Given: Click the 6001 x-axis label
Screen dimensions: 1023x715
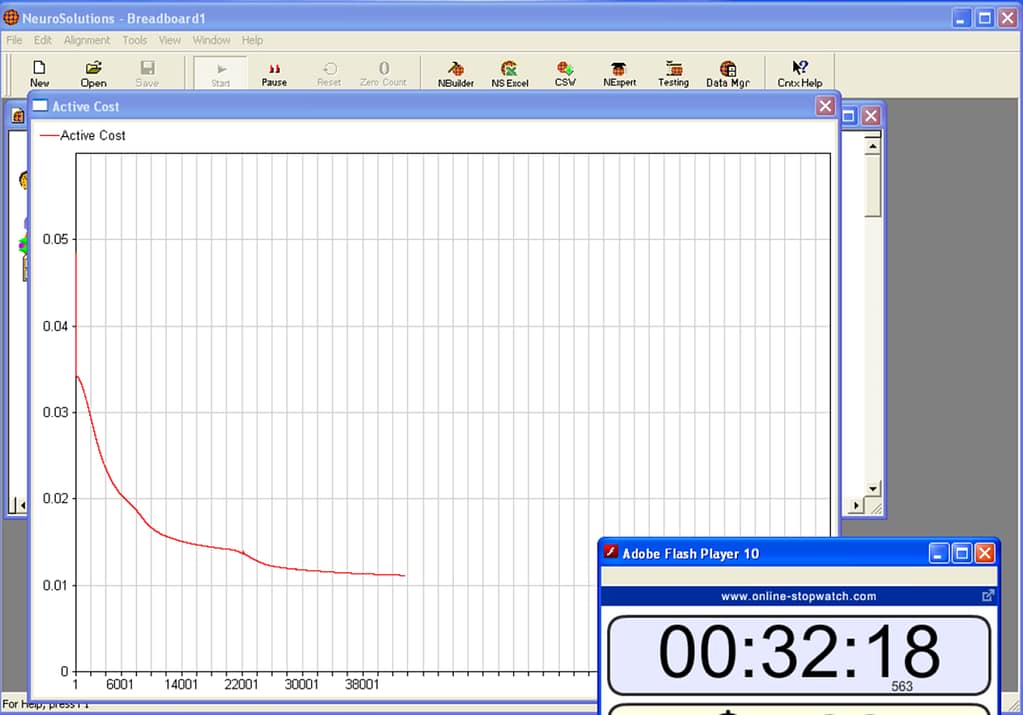Looking at the screenshot, I should tap(119, 684).
